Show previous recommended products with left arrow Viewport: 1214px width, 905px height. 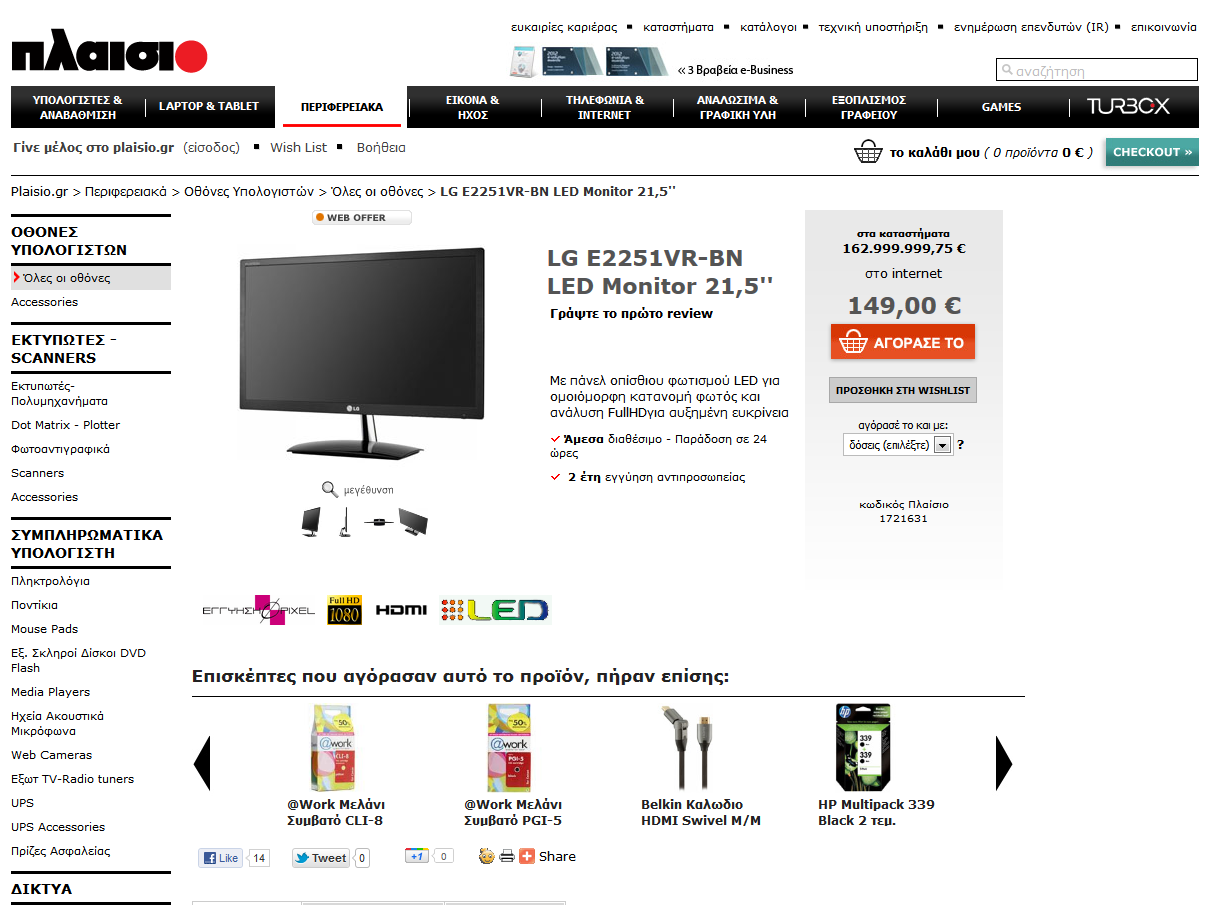pyautogui.click(x=202, y=763)
